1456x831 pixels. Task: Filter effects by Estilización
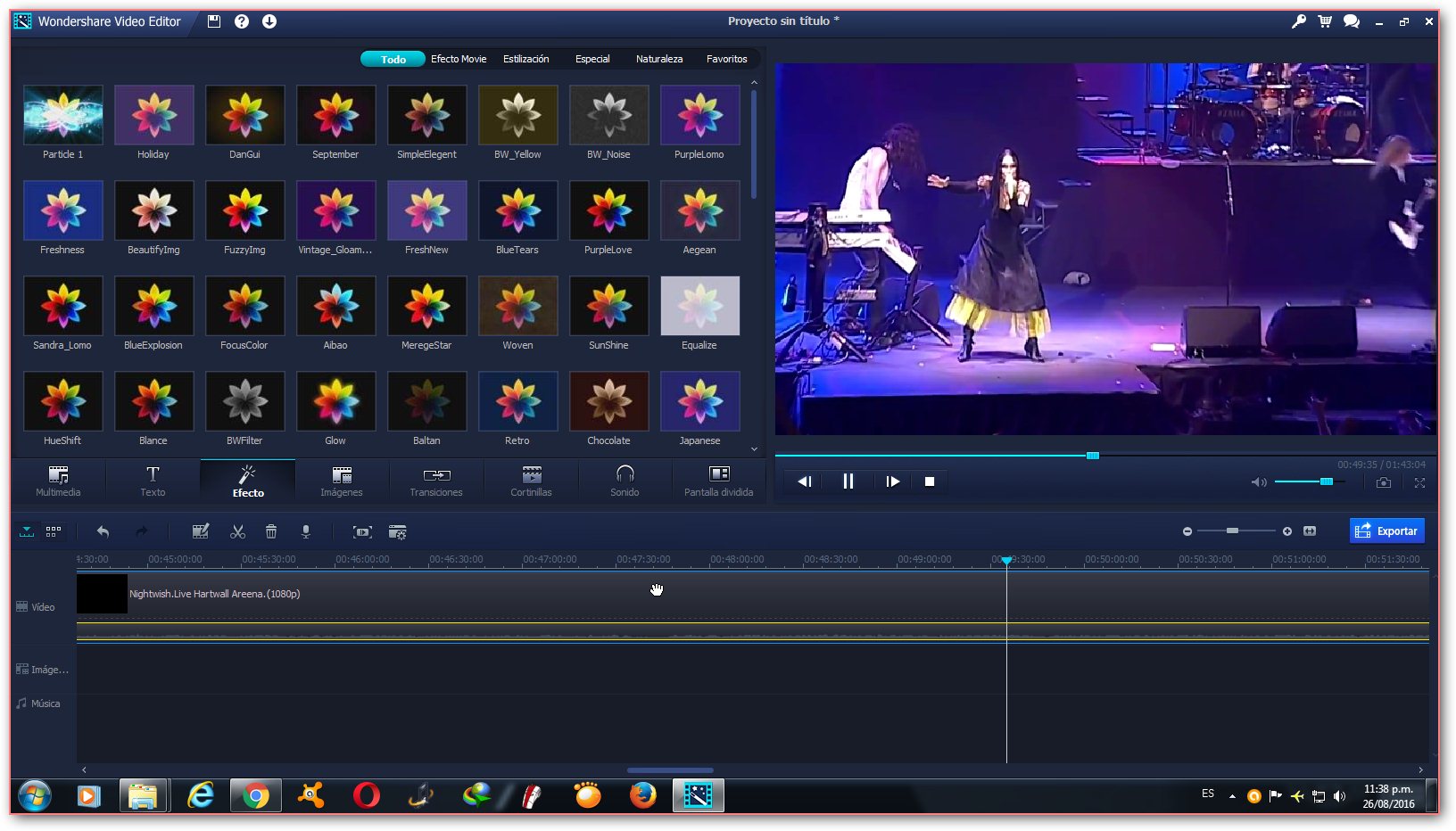526,59
